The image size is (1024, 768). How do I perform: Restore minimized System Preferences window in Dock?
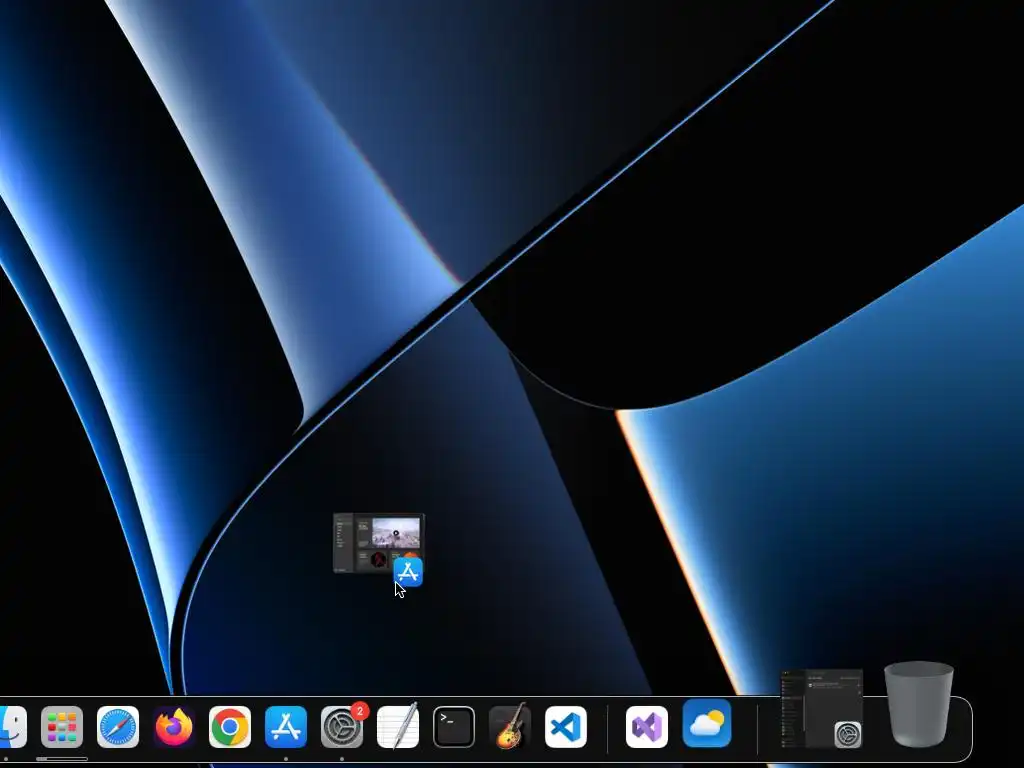pyautogui.click(x=822, y=709)
